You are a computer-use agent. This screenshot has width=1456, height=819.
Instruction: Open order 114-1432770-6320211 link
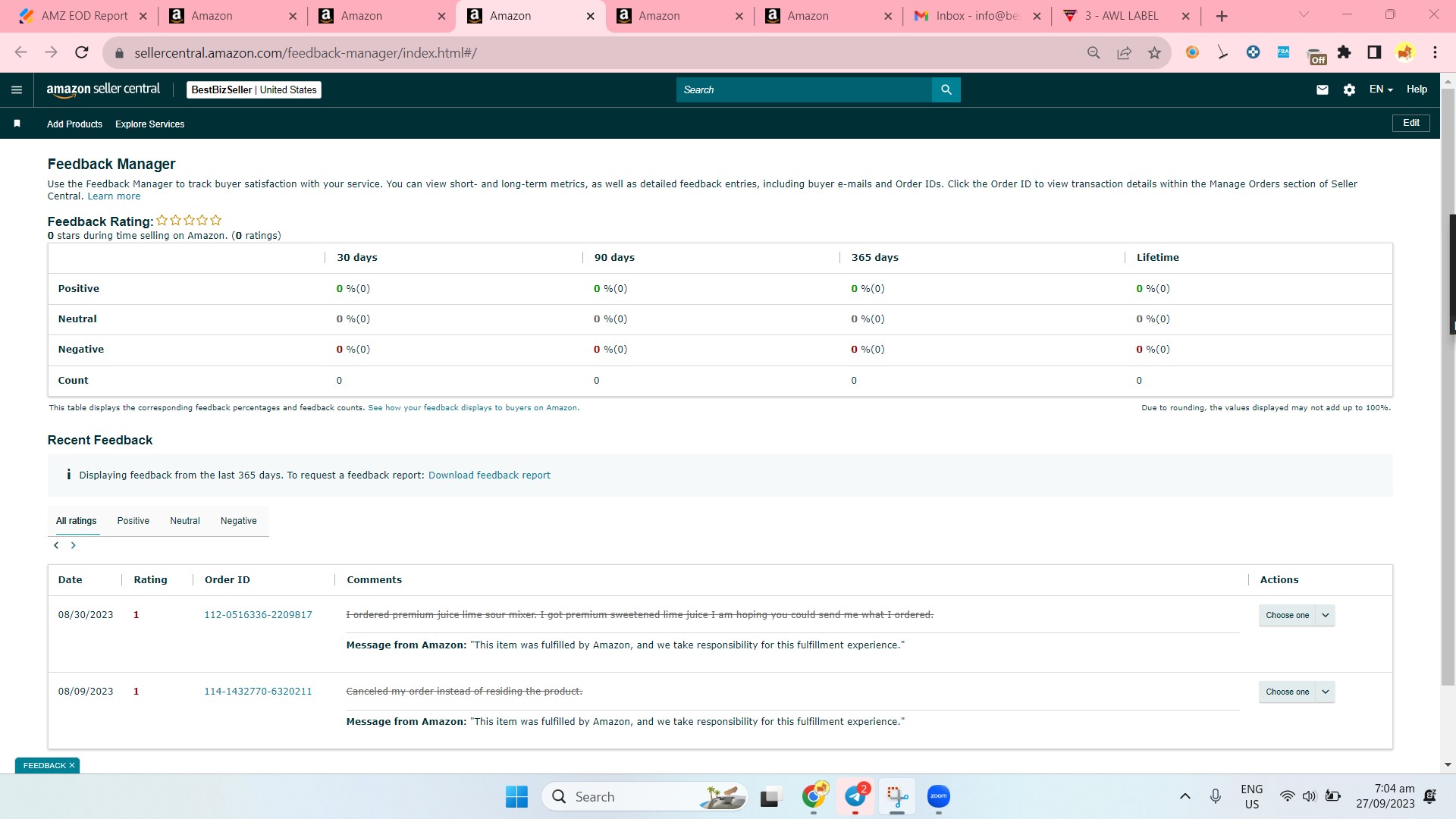[x=258, y=692]
